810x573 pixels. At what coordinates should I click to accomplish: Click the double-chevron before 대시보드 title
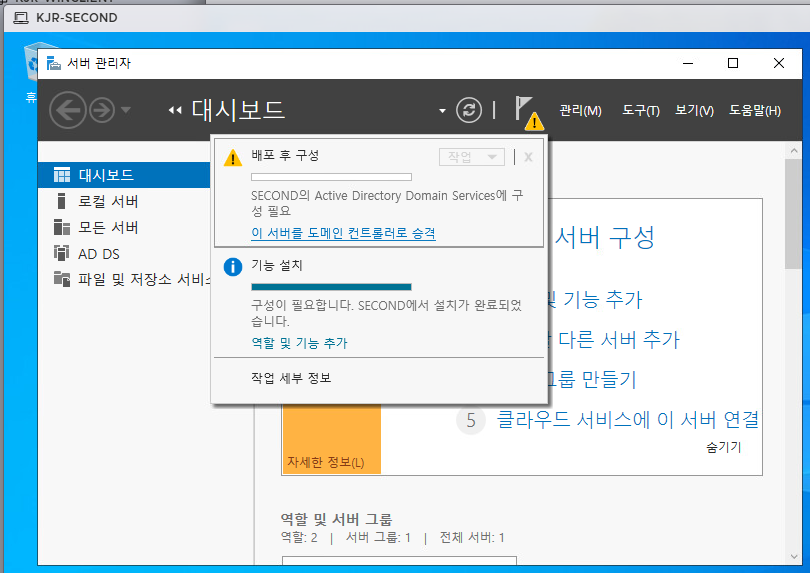pyautogui.click(x=175, y=110)
